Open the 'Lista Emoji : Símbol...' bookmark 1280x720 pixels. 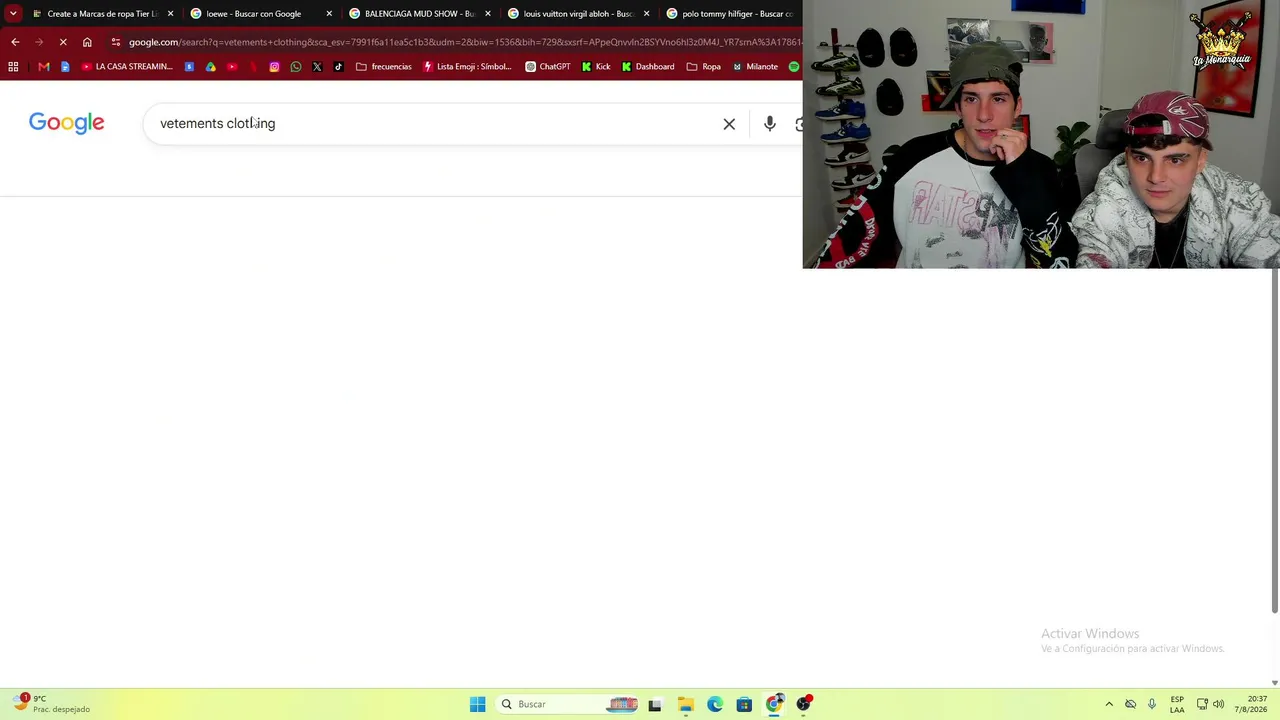pyautogui.click(x=467, y=67)
